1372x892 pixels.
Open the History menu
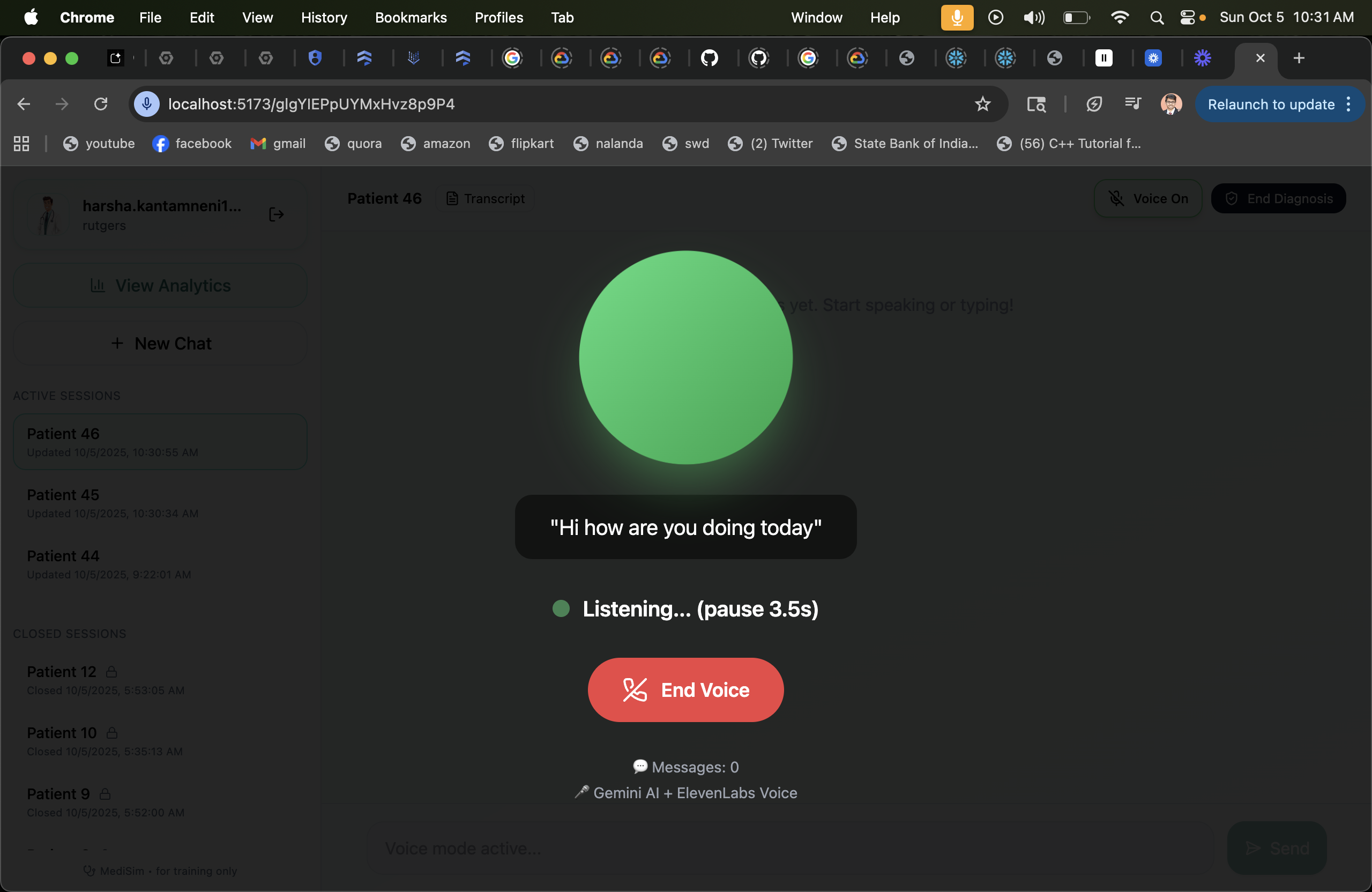324,17
